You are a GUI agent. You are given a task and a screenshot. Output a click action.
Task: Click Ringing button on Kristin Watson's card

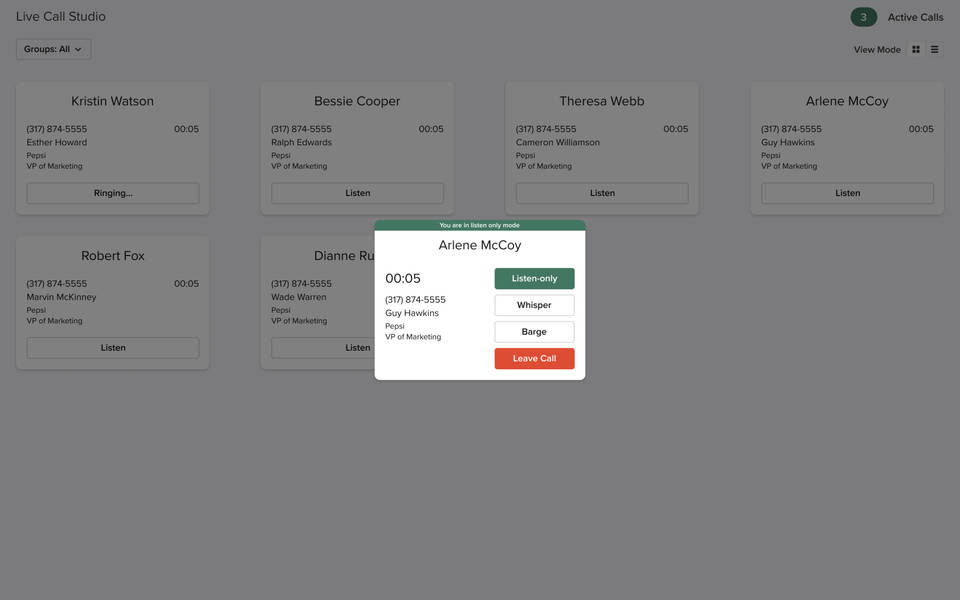[x=113, y=193]
